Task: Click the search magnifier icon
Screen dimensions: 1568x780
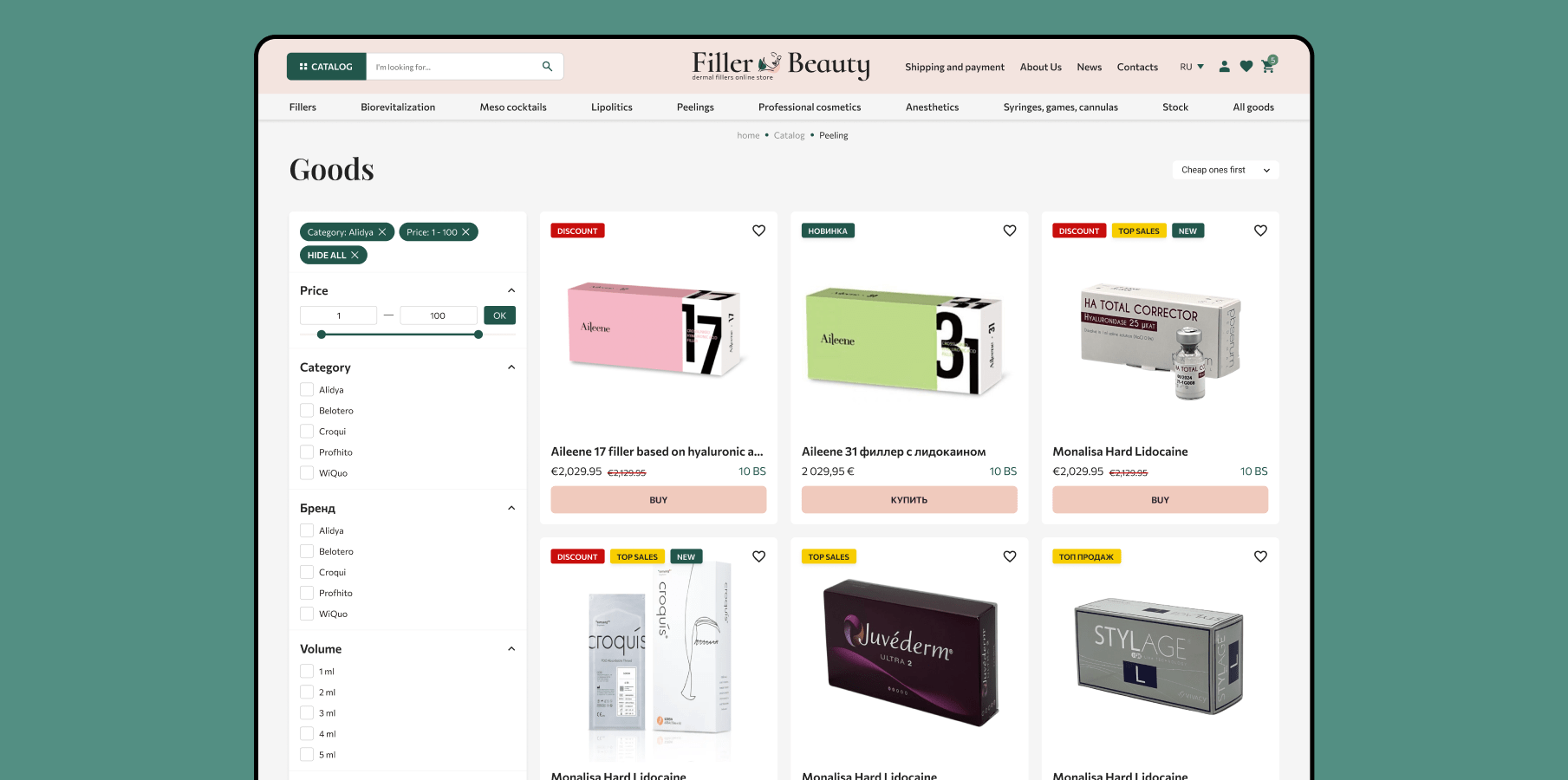Action: (547, 66)
